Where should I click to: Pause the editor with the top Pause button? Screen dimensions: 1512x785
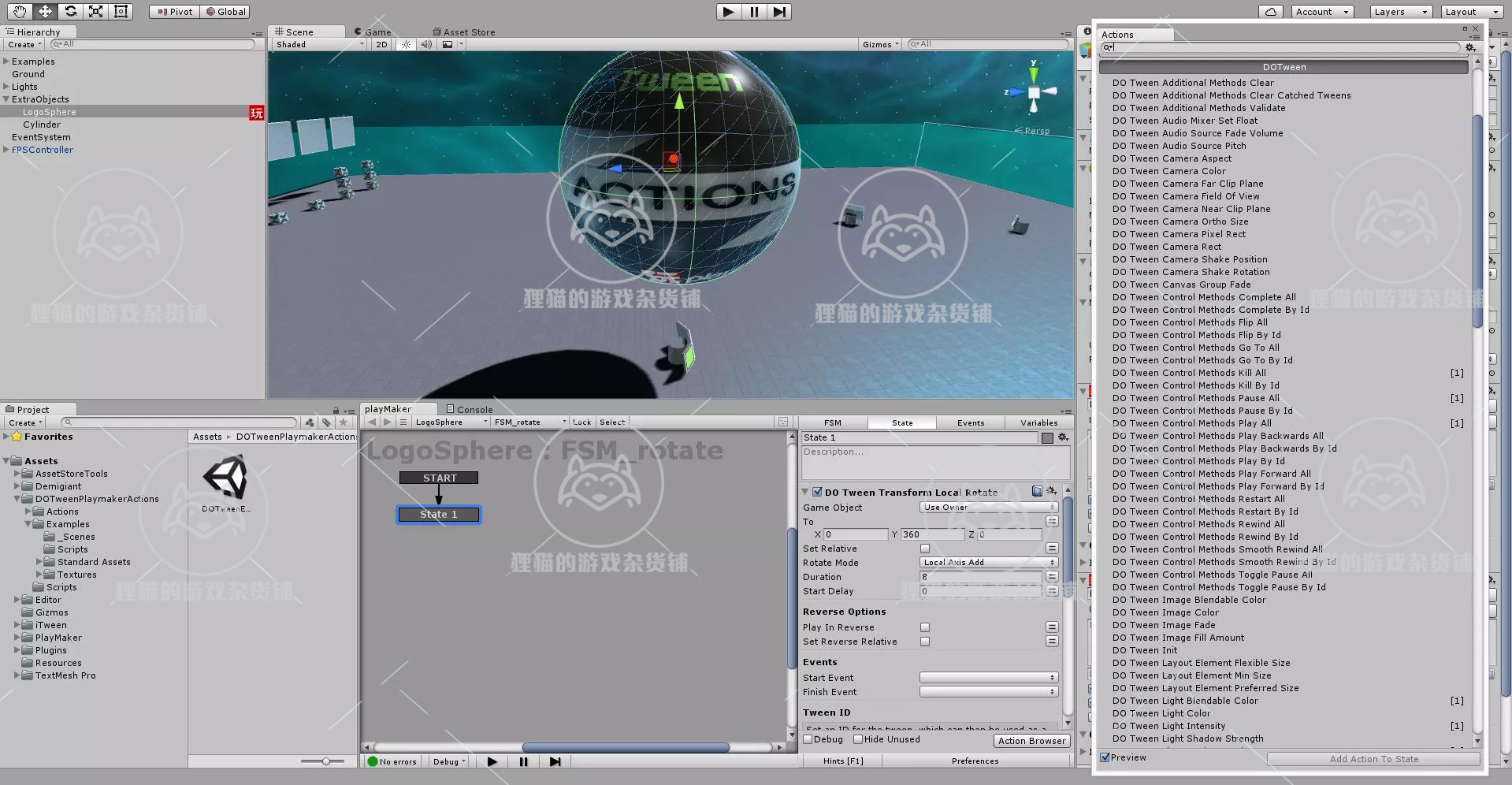point(754,12)
